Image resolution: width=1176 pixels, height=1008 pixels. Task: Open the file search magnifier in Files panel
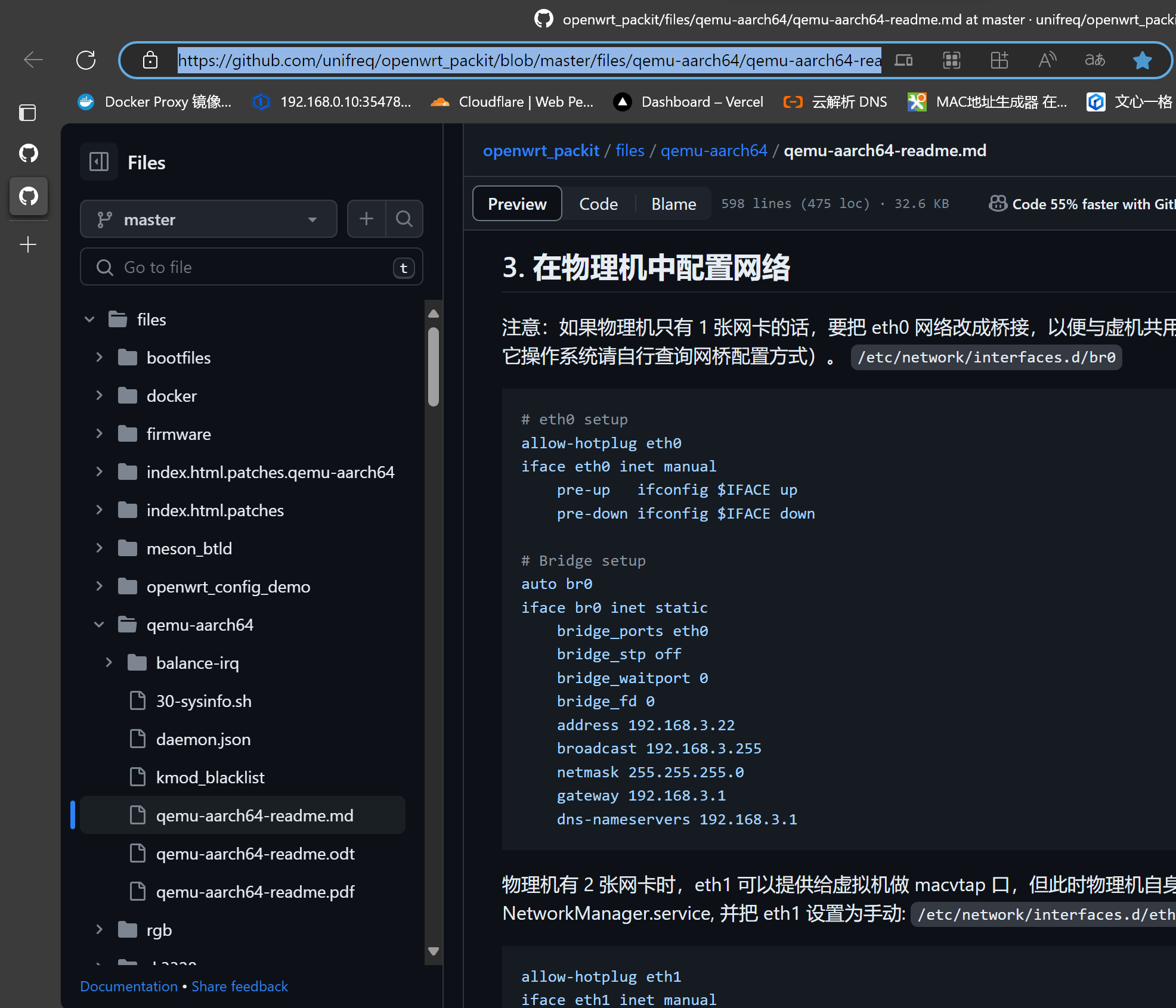pyautogui.click(x=404, y=219)
